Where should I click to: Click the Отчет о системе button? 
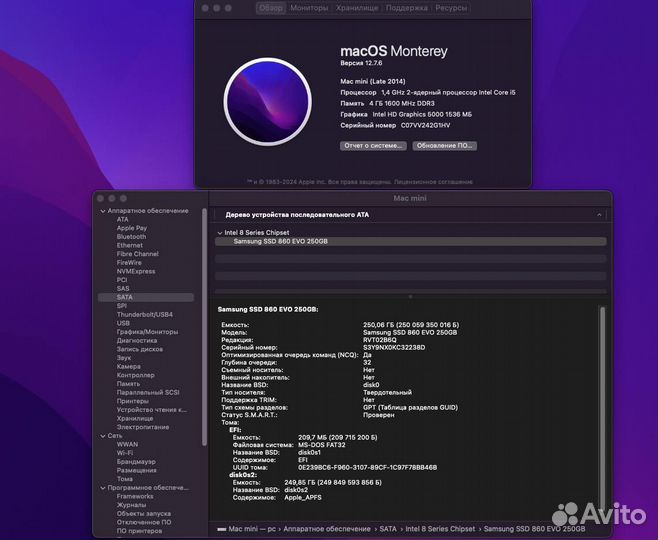pyautogui.click(x=372, y=145)
